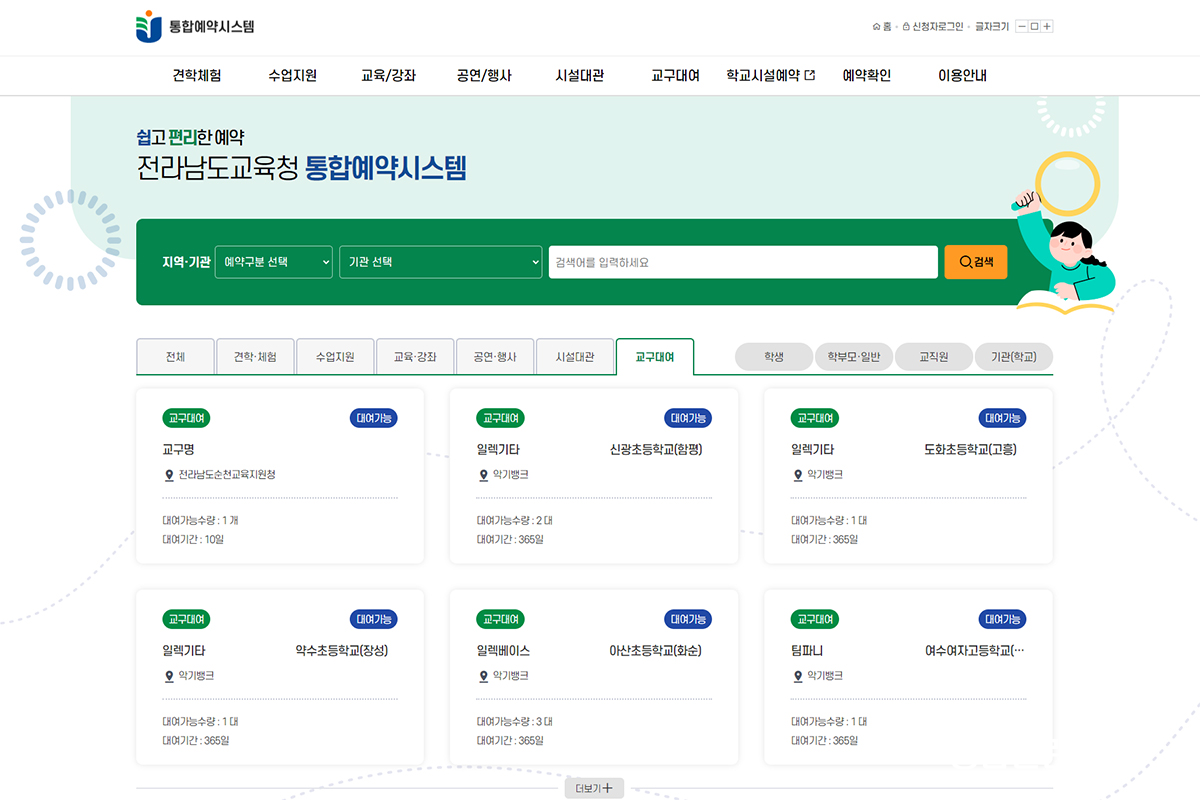Toggle the 학생 audience filter

pos(774,357)
